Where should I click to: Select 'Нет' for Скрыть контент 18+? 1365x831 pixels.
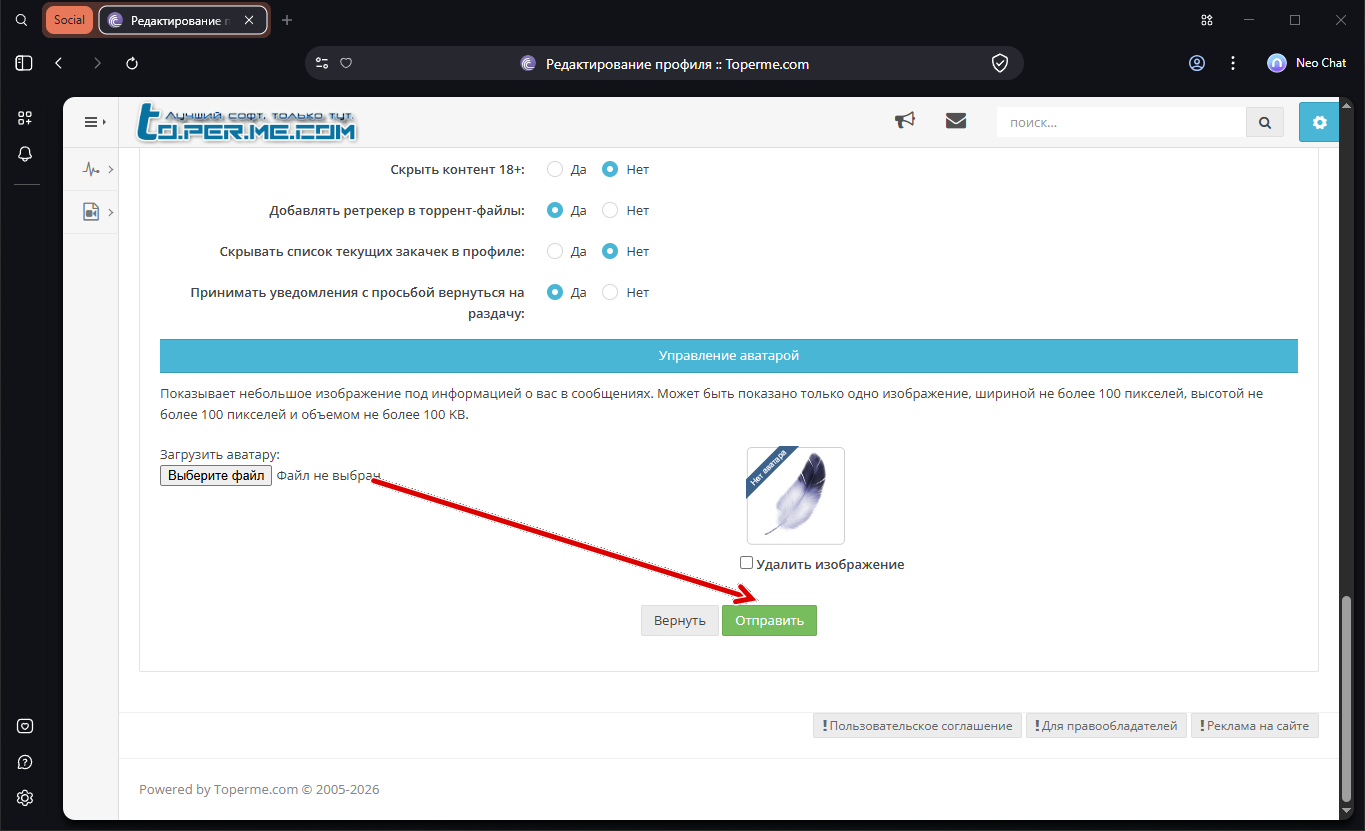click(610, 170)
